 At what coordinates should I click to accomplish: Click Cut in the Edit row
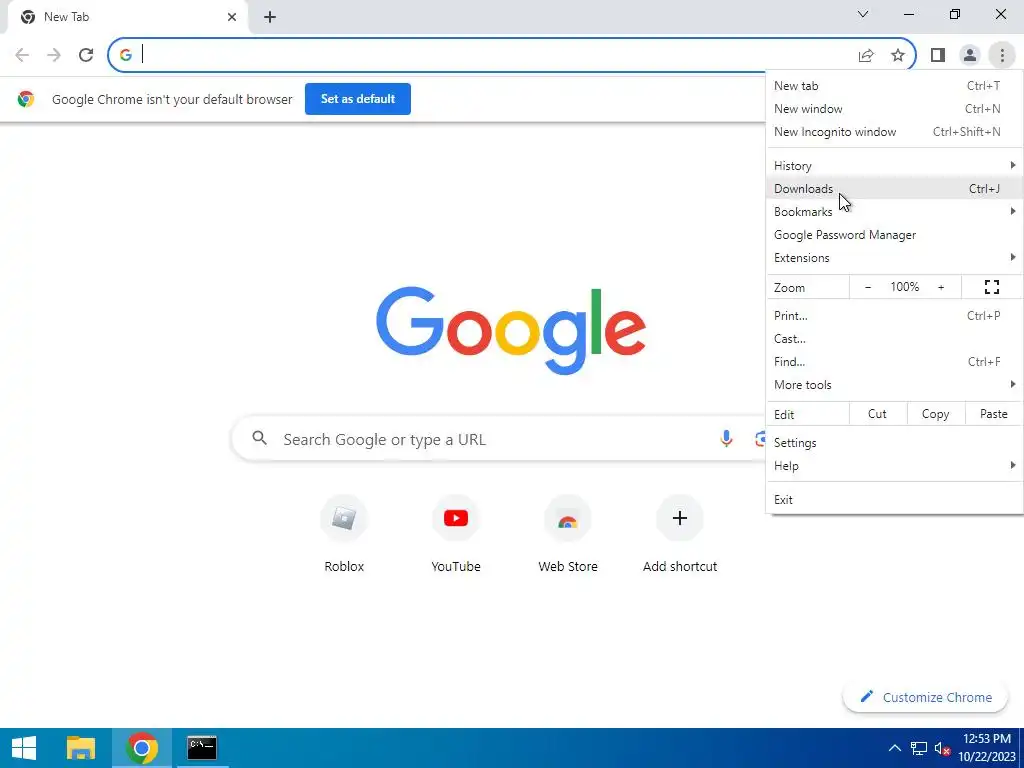pos(877,413)
